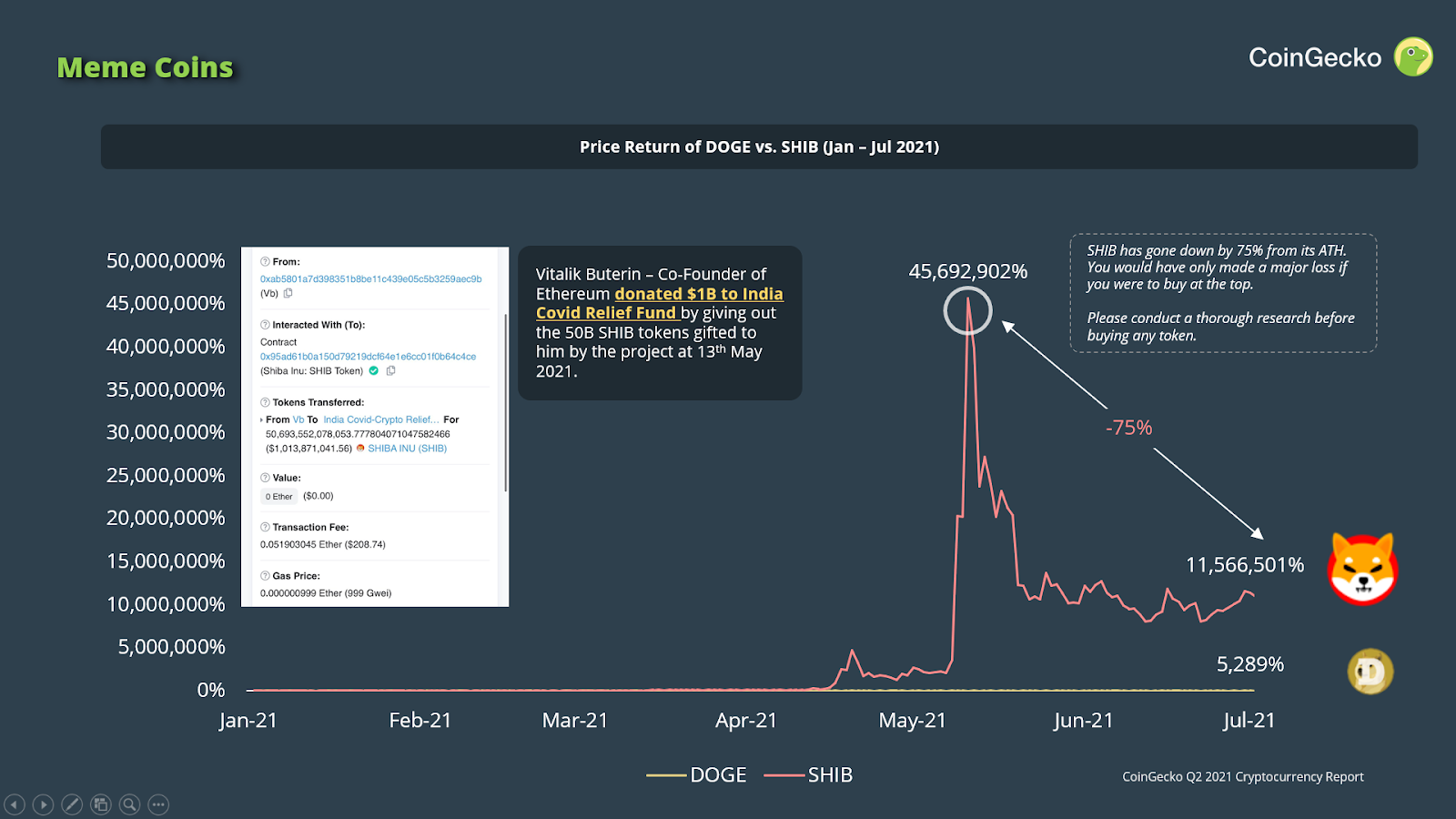
Task: Copy the SHIB Token contract address
Action: click(x=391, y=370)
